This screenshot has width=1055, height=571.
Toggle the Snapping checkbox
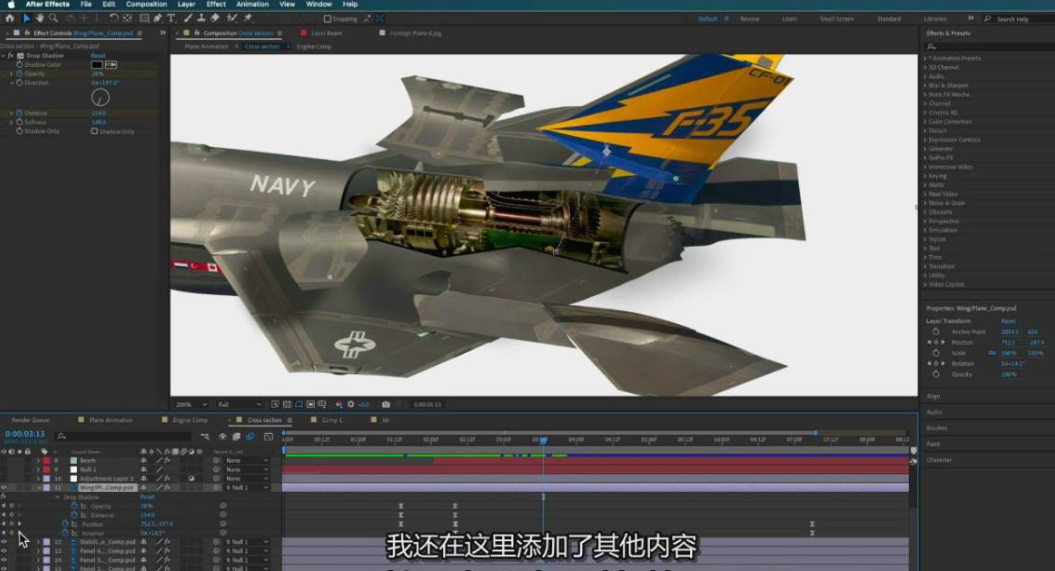pos(327,18)
